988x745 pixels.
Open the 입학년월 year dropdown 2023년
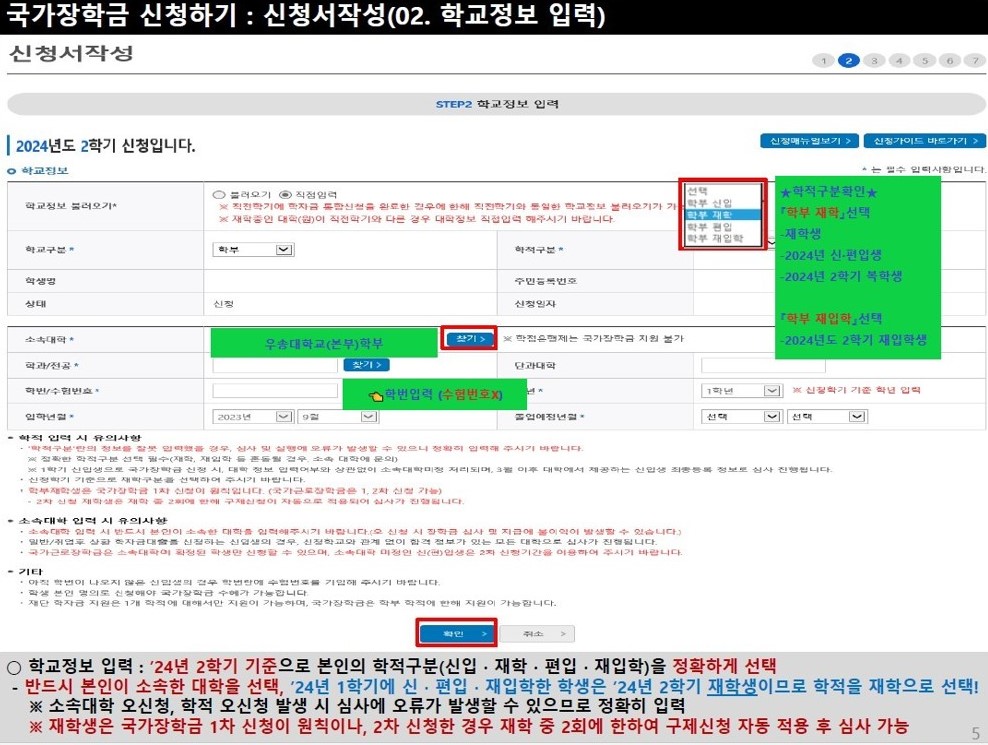click(253, 417)
